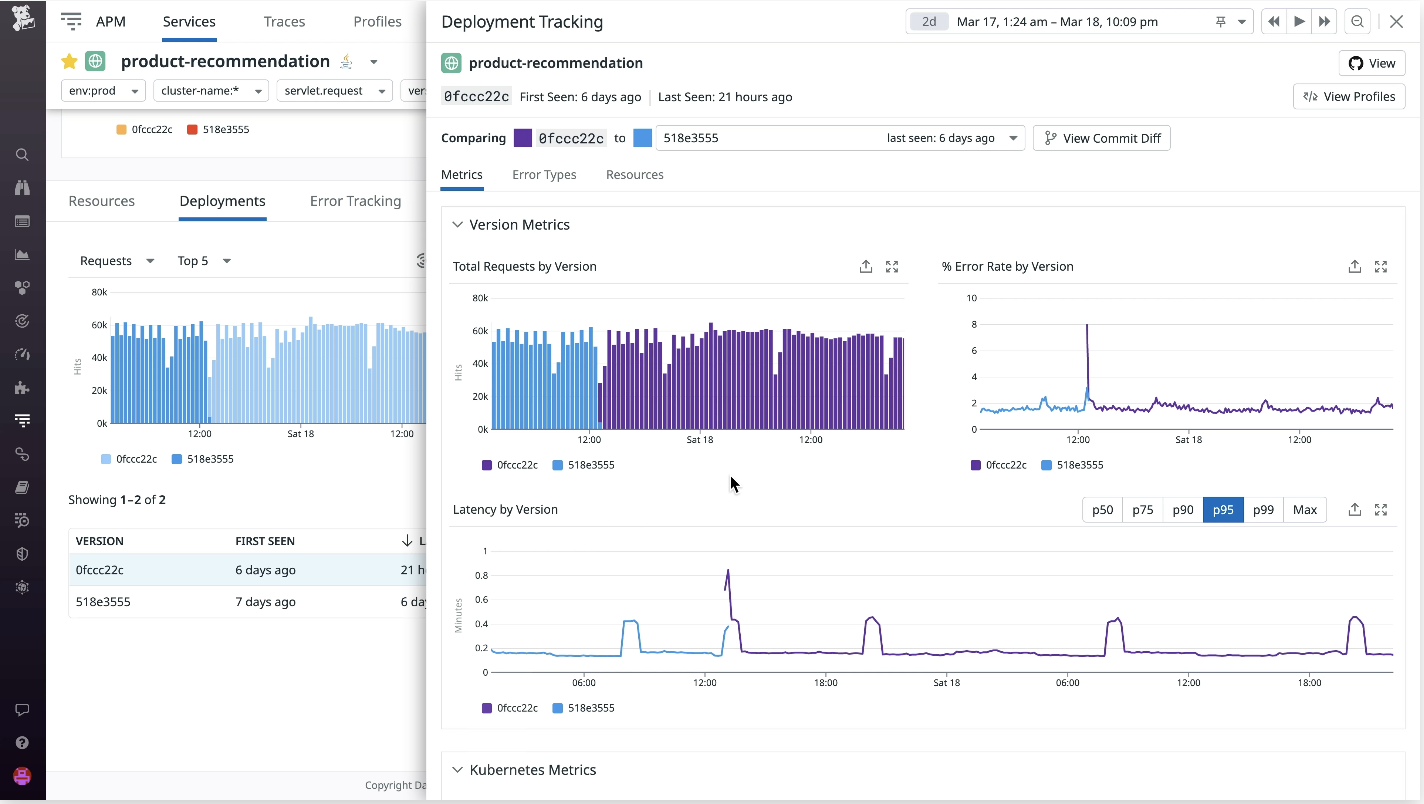The width and height of the screenshot is (1424, 804).
Task: Open the Dashboards list icon in sidebar
Action: [22, 221]
